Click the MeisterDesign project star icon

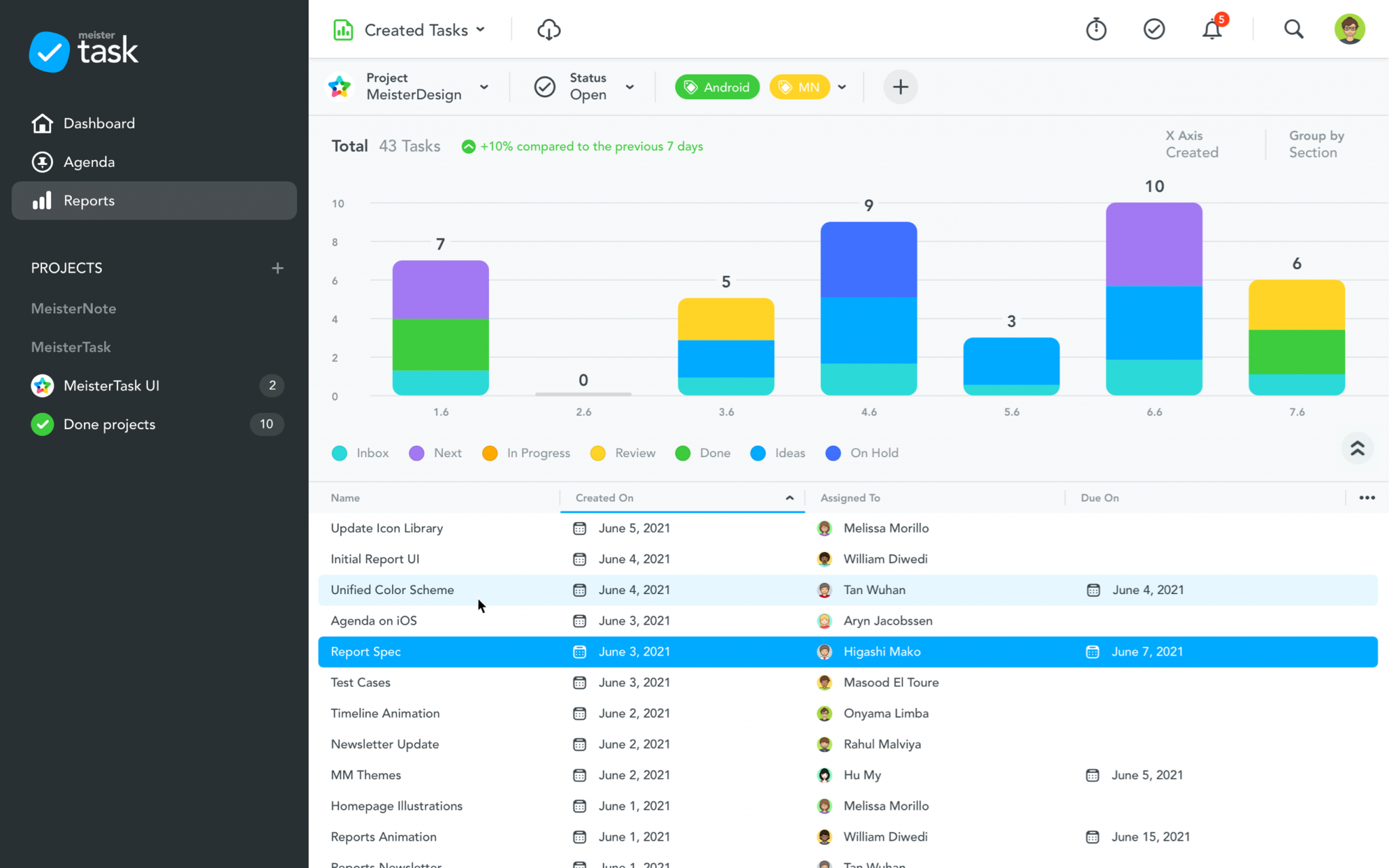[339, 87]
